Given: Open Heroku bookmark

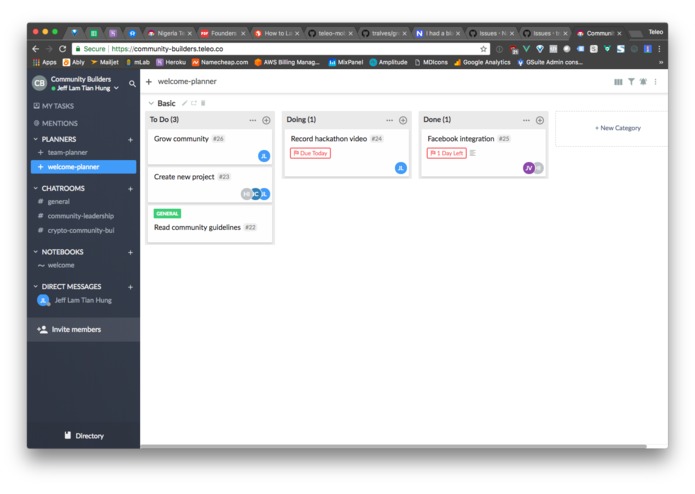Looking at the screenshot, I should 171,62.
